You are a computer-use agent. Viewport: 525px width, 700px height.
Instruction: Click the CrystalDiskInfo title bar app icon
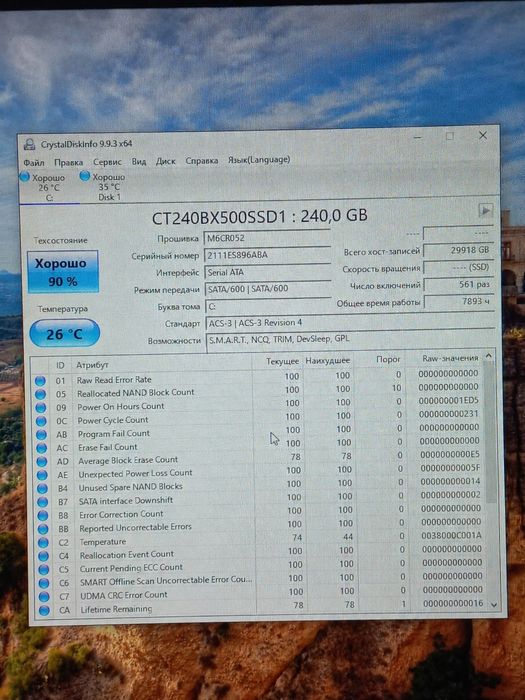(x=30, y=144)
